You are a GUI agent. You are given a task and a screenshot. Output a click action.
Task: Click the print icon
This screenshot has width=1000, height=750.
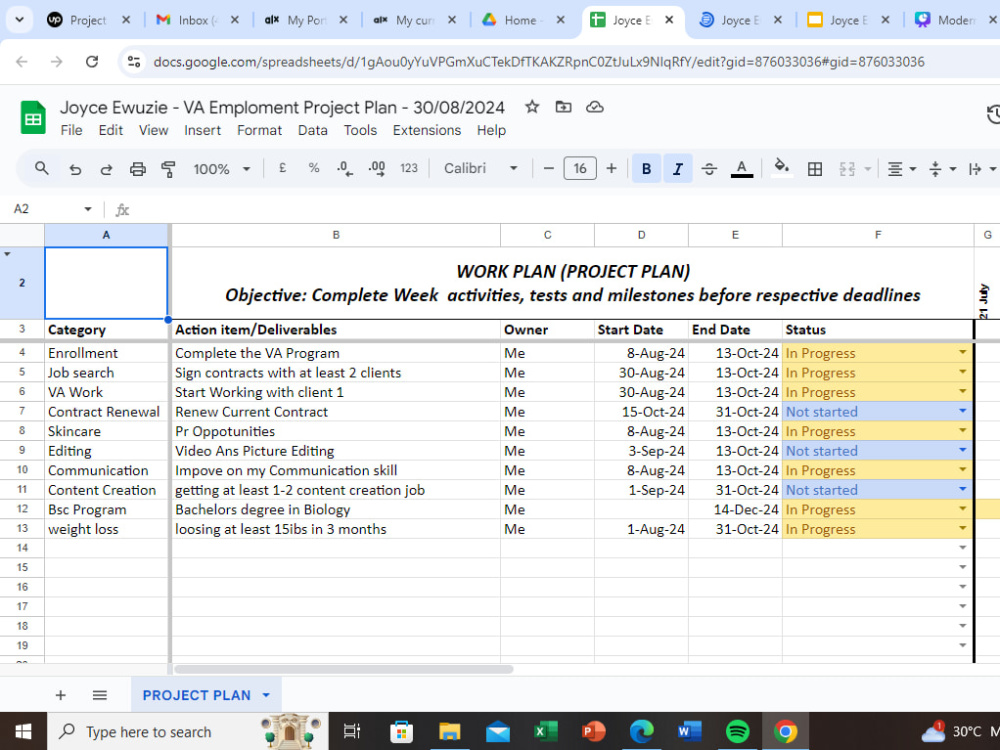138,169
